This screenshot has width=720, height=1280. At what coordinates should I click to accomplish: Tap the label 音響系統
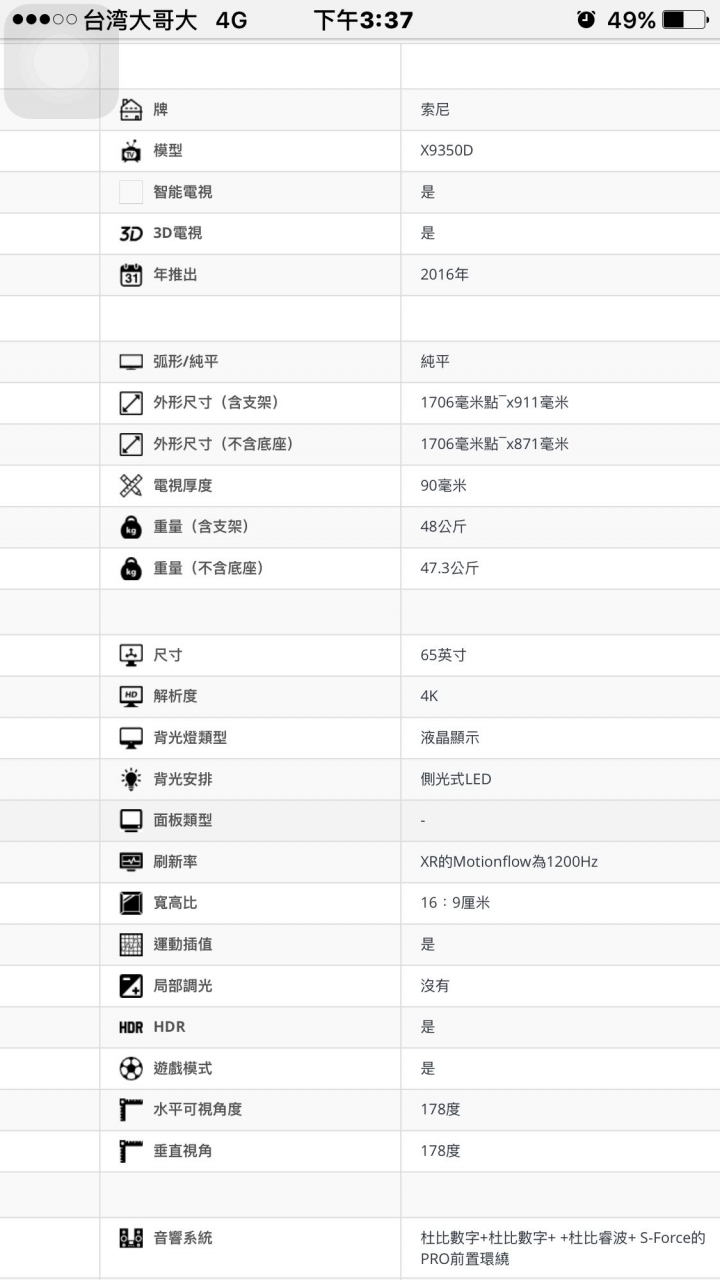[182, 1238]
